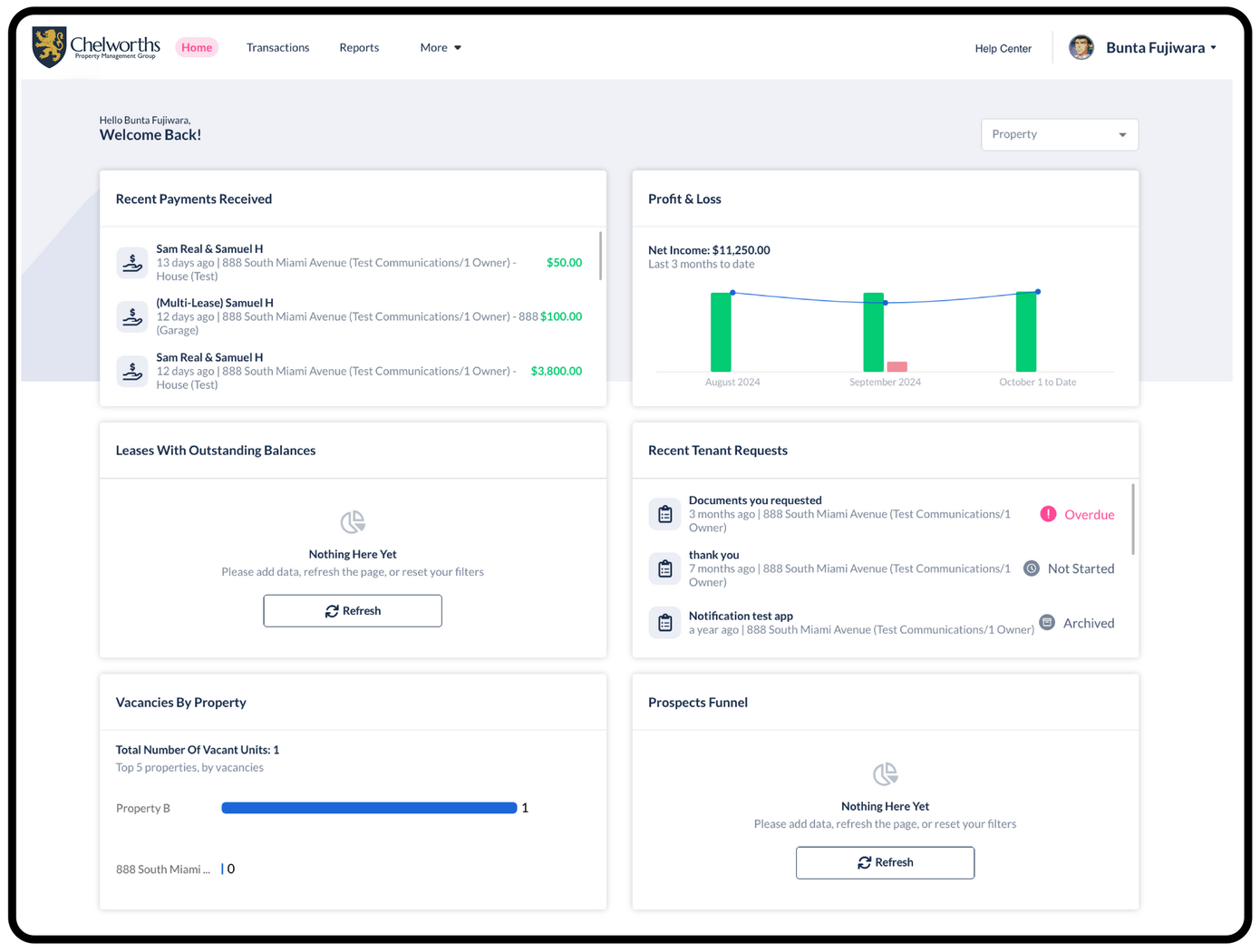Click the payment icon for the $3,800.00 transaction

coord(132,371)
